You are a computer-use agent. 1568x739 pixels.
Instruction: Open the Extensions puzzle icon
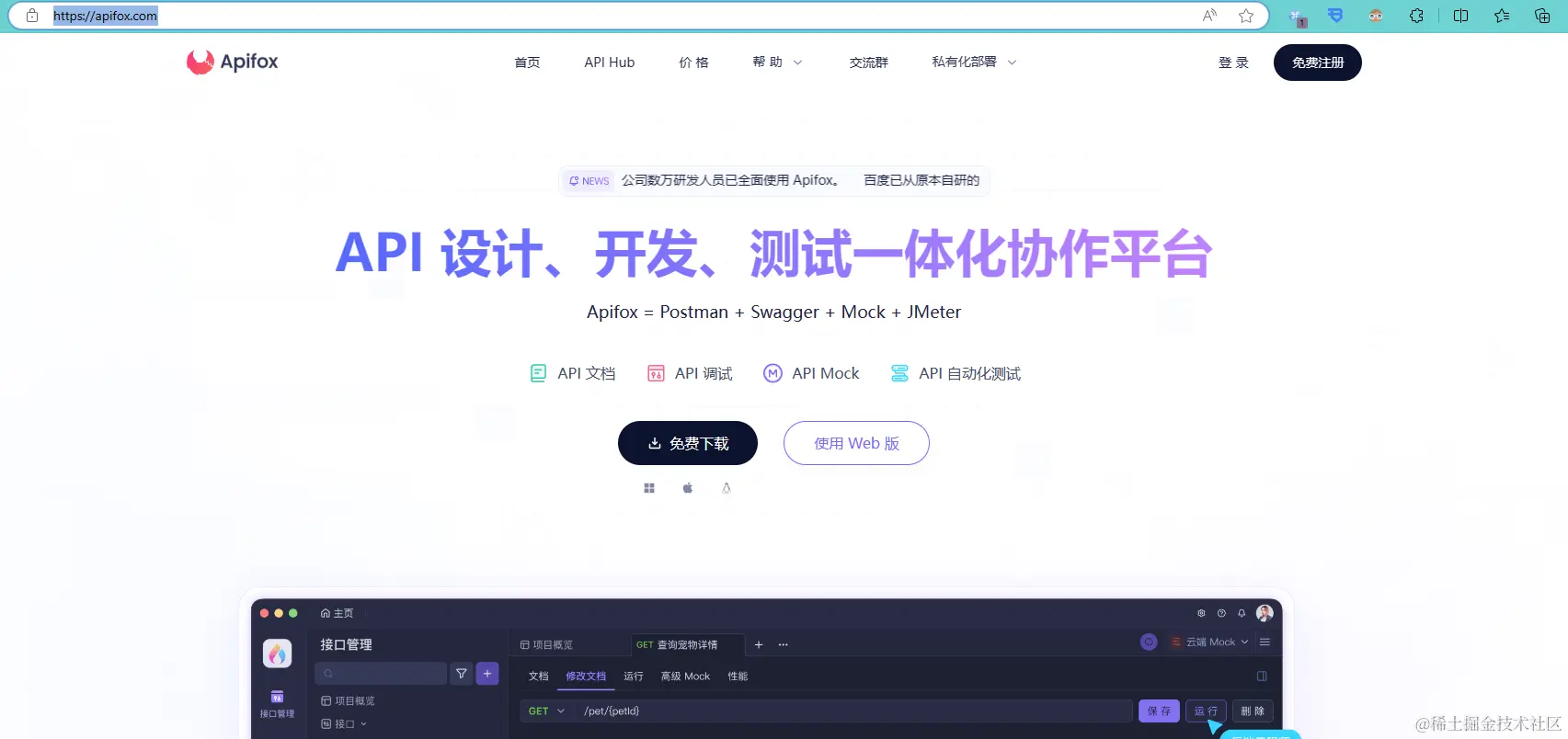coord(1417,16)
